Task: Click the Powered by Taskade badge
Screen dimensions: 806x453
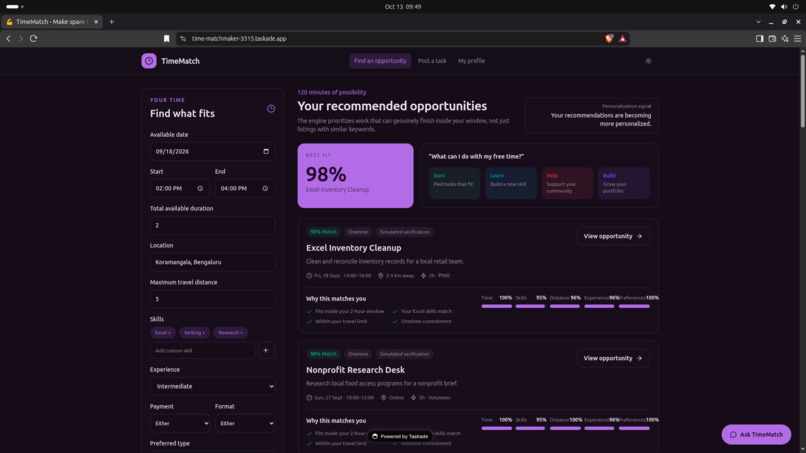Action: (400, 436)
